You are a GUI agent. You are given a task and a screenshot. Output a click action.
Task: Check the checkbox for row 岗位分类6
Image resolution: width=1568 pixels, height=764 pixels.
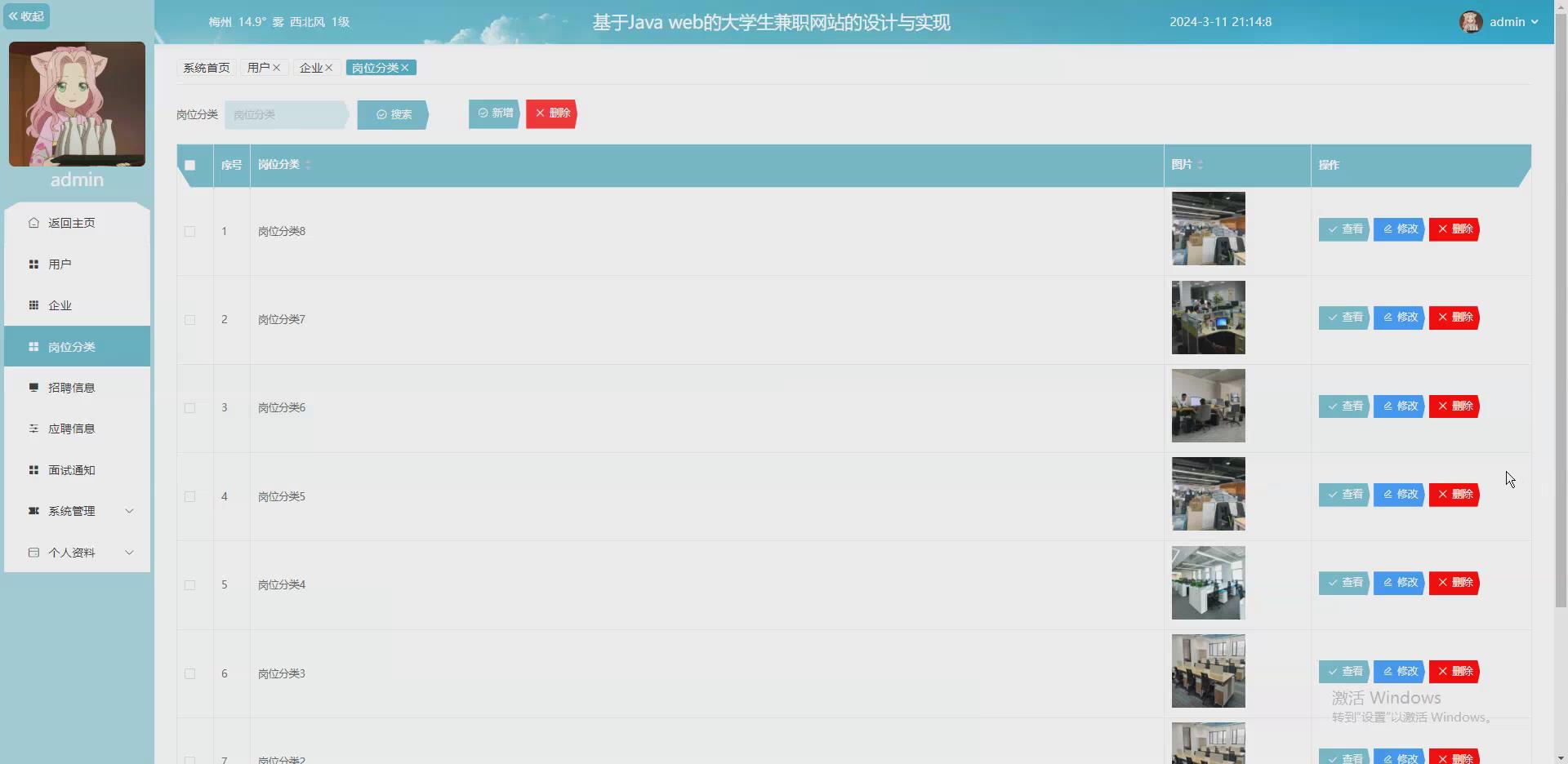coord(190,408)
